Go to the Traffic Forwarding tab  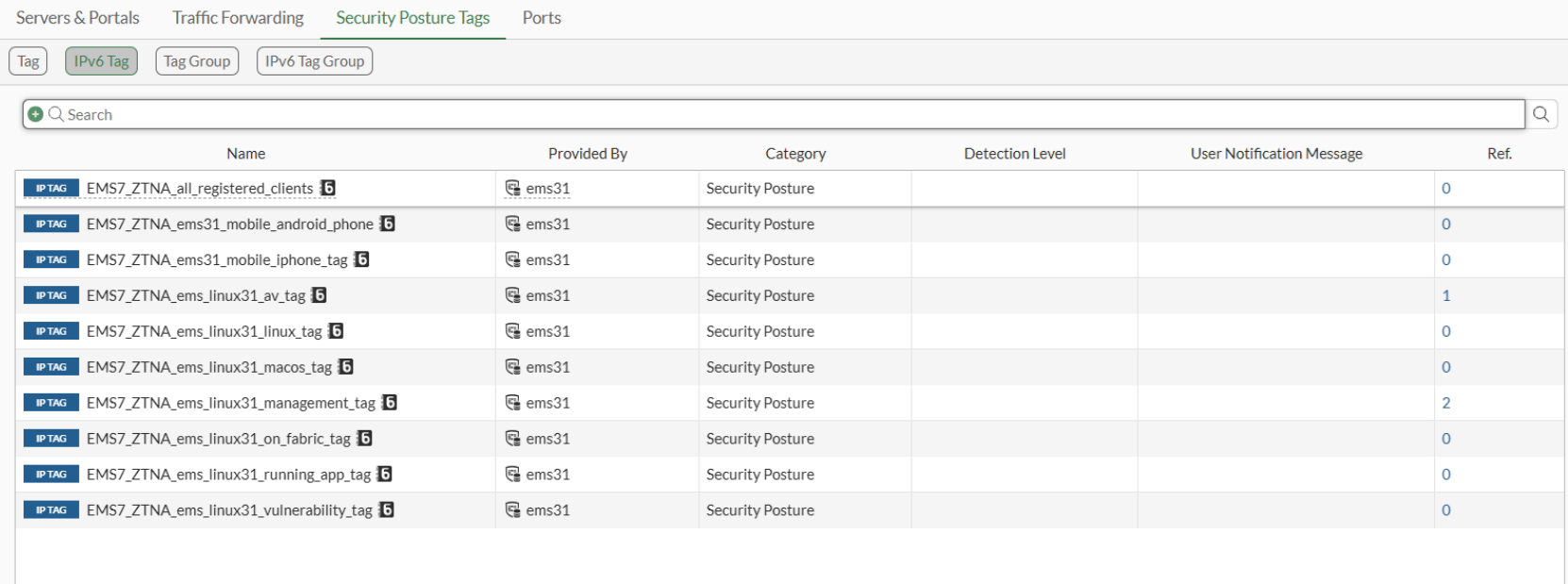coord(238,18)
